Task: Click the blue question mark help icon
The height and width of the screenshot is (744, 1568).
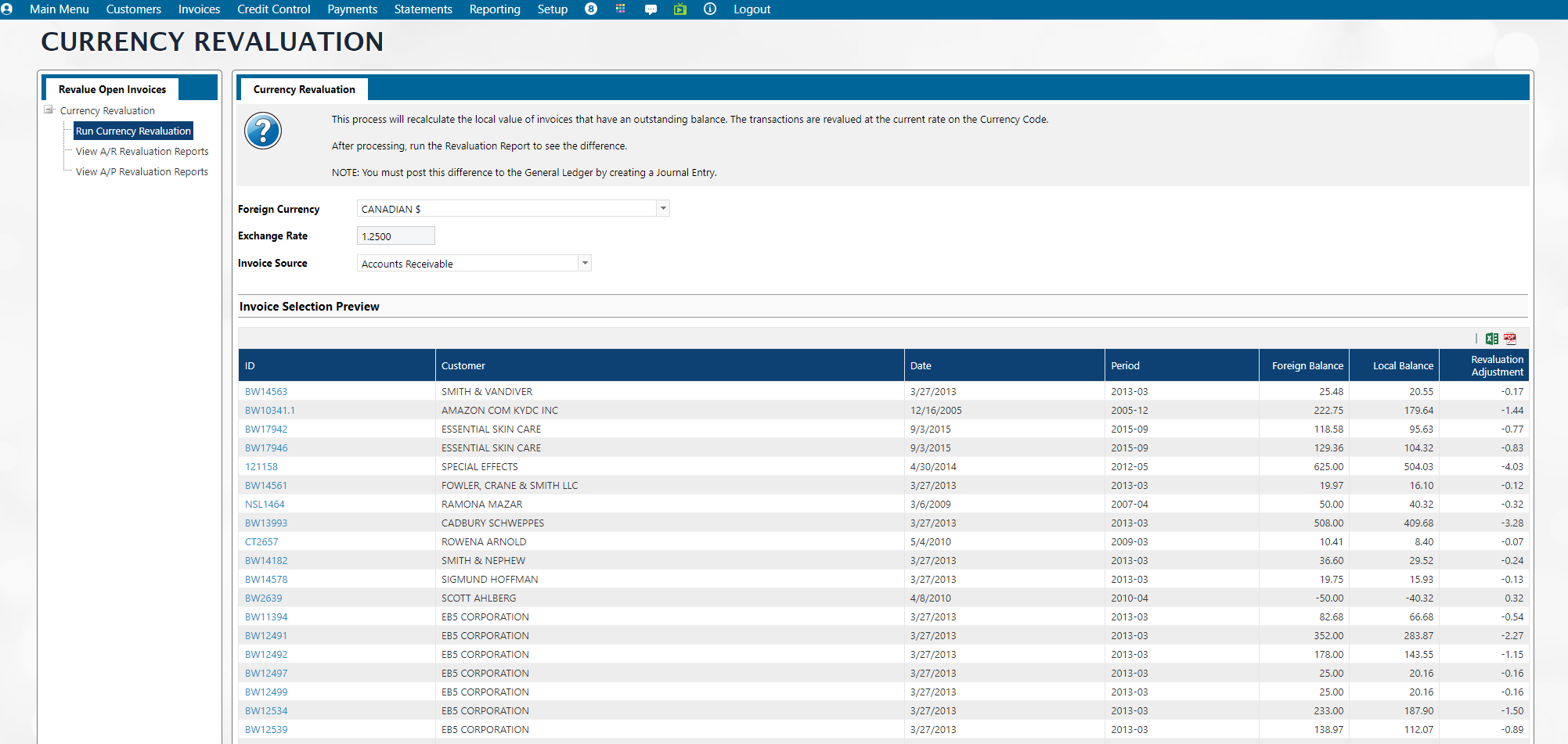Action: [263, 131]
